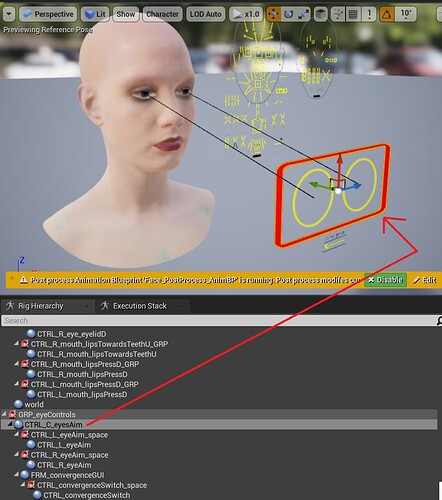Click the sphere icon of CTRL_L_eyeAim
442x500 pixels.
pyautogui.click(x=31, y=445)
